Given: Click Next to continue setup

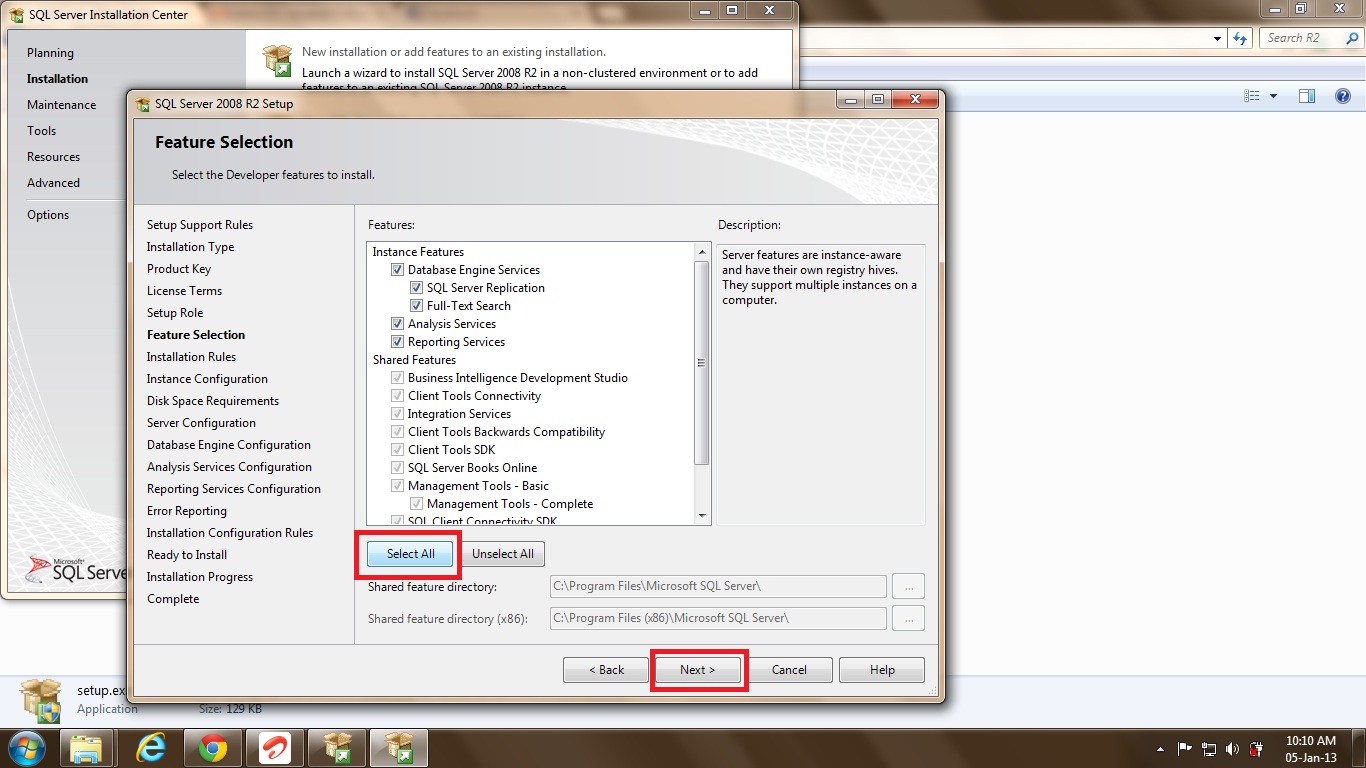Looking at the screenshot, I should pyautogui.click(x=697, y=670).
